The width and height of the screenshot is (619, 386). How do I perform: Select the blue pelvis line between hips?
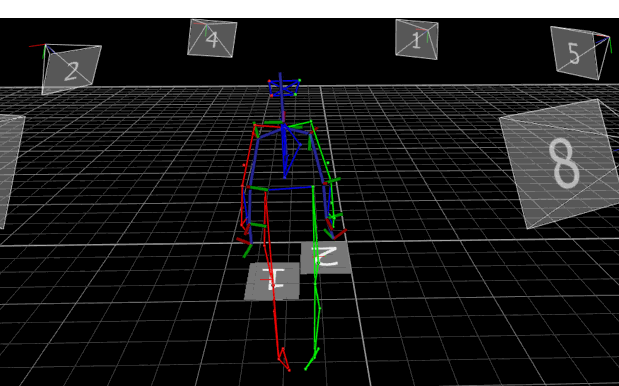tap(291, 188)
